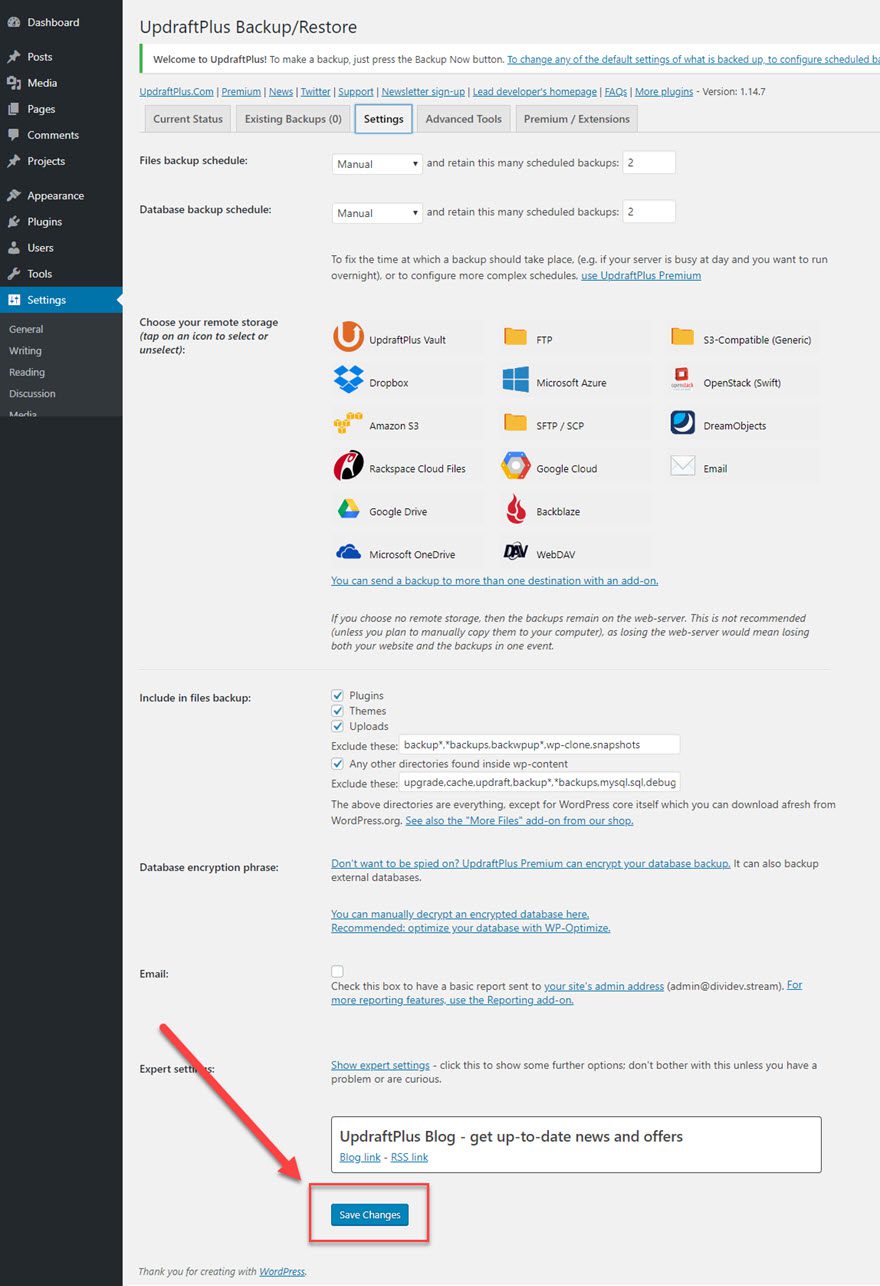The width and height of the screenshot is (880, 1286).
Task: Open the Advanced Tools tab
Action: click(463, 118)
